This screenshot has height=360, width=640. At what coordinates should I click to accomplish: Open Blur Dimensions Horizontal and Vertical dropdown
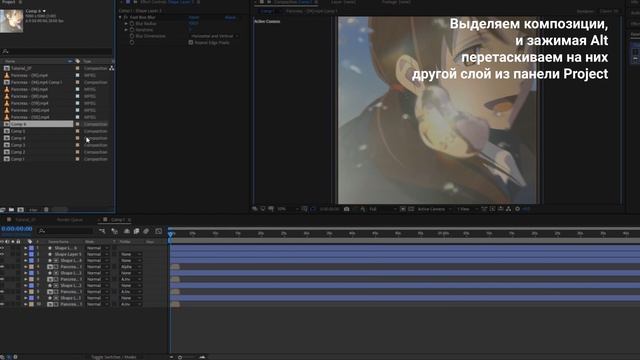215,36
